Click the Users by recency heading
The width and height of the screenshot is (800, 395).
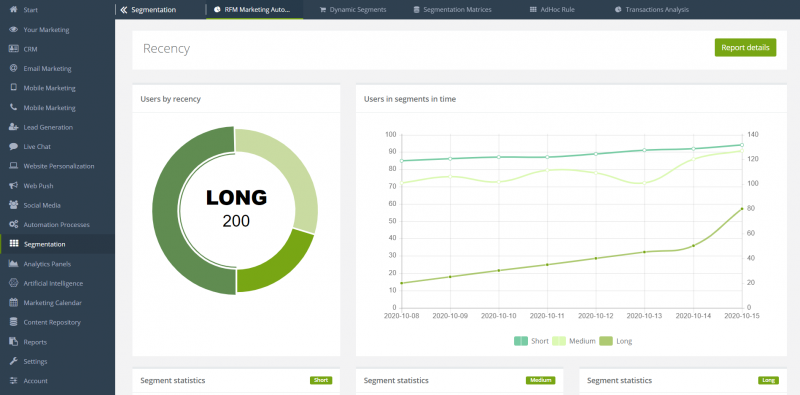pos(170,99)
